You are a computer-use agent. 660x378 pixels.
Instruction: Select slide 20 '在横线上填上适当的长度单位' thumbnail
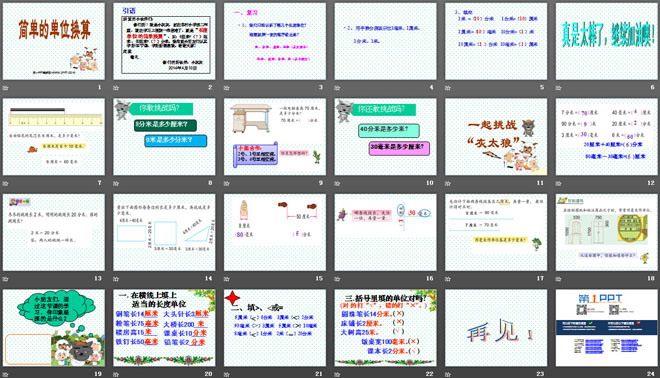pyautogui.click(x=164, y=328)
